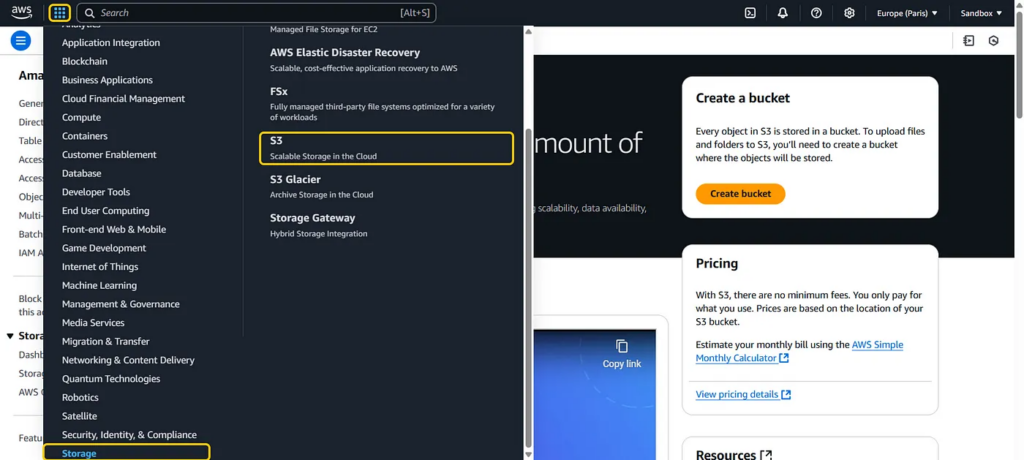Viewport: 1024px width, 460px height.
Task: Open the View pricing details link
Action: 743,395
